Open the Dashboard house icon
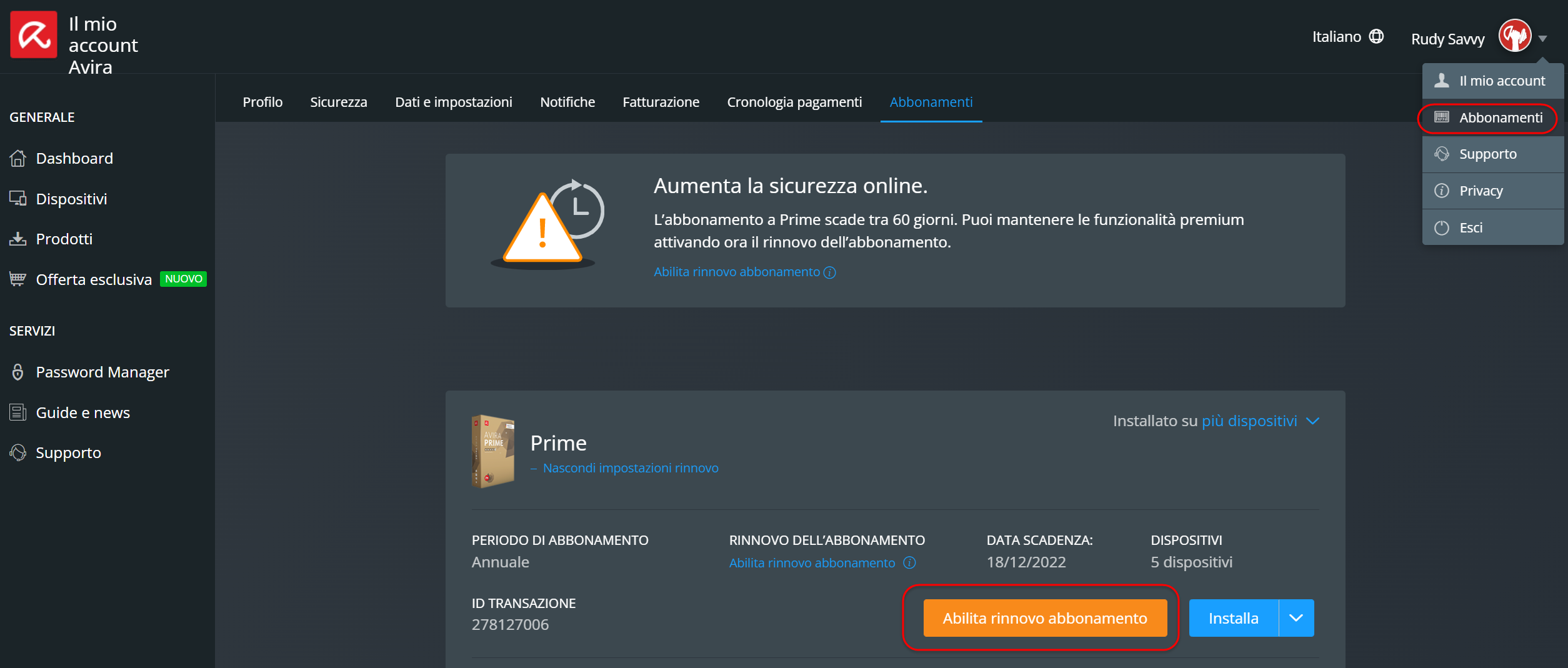Viewport: 1568px width, 668px height. click(18, 159)
